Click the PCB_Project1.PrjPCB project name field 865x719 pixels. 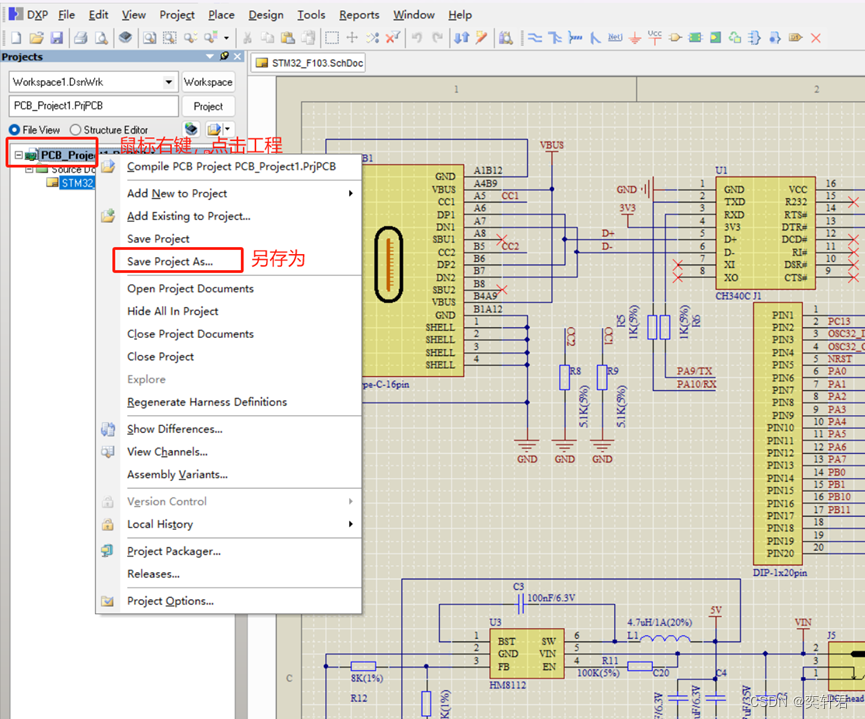[x=93, y=106]
